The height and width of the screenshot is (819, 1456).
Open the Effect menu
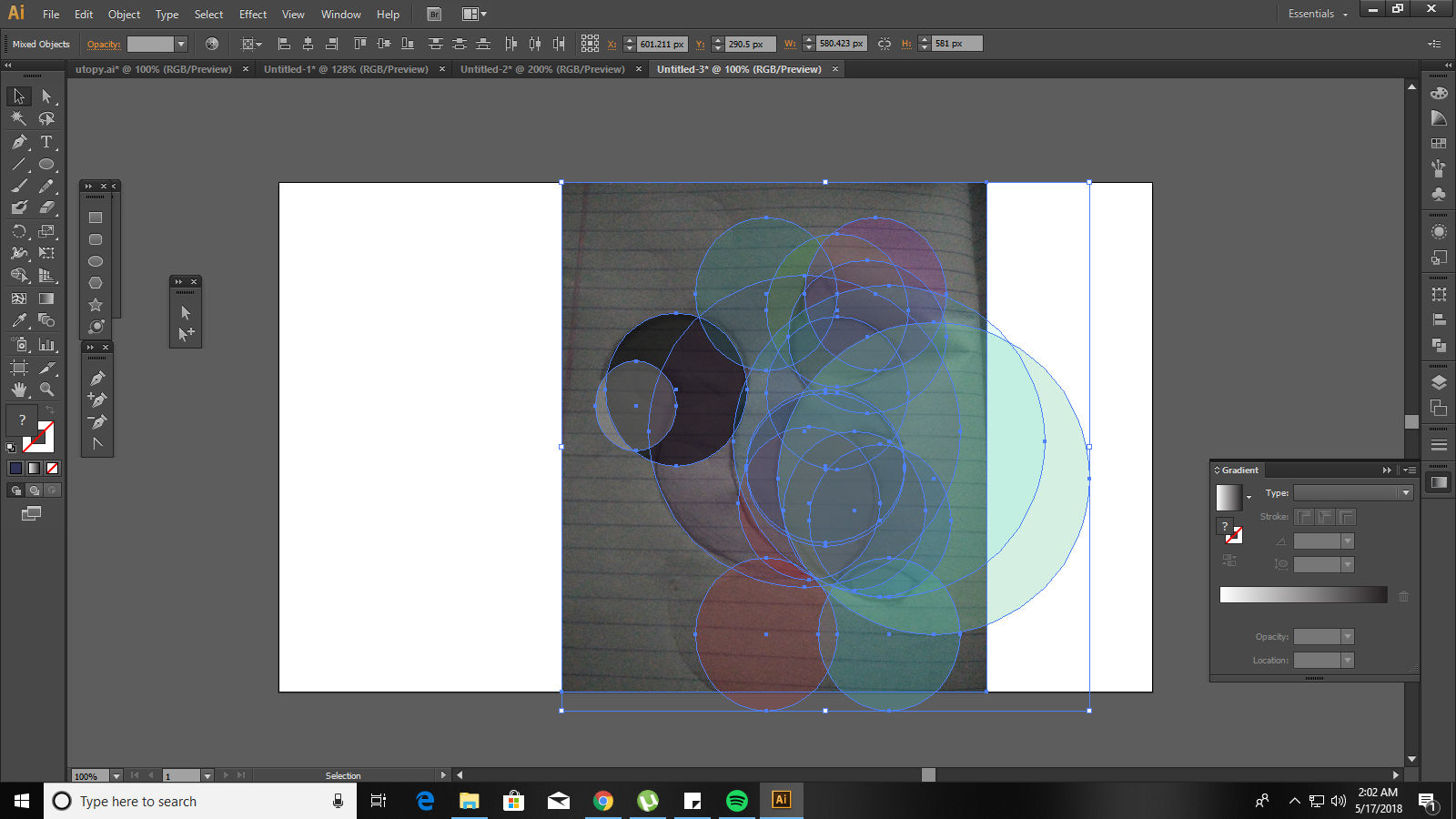pos(253,15)
